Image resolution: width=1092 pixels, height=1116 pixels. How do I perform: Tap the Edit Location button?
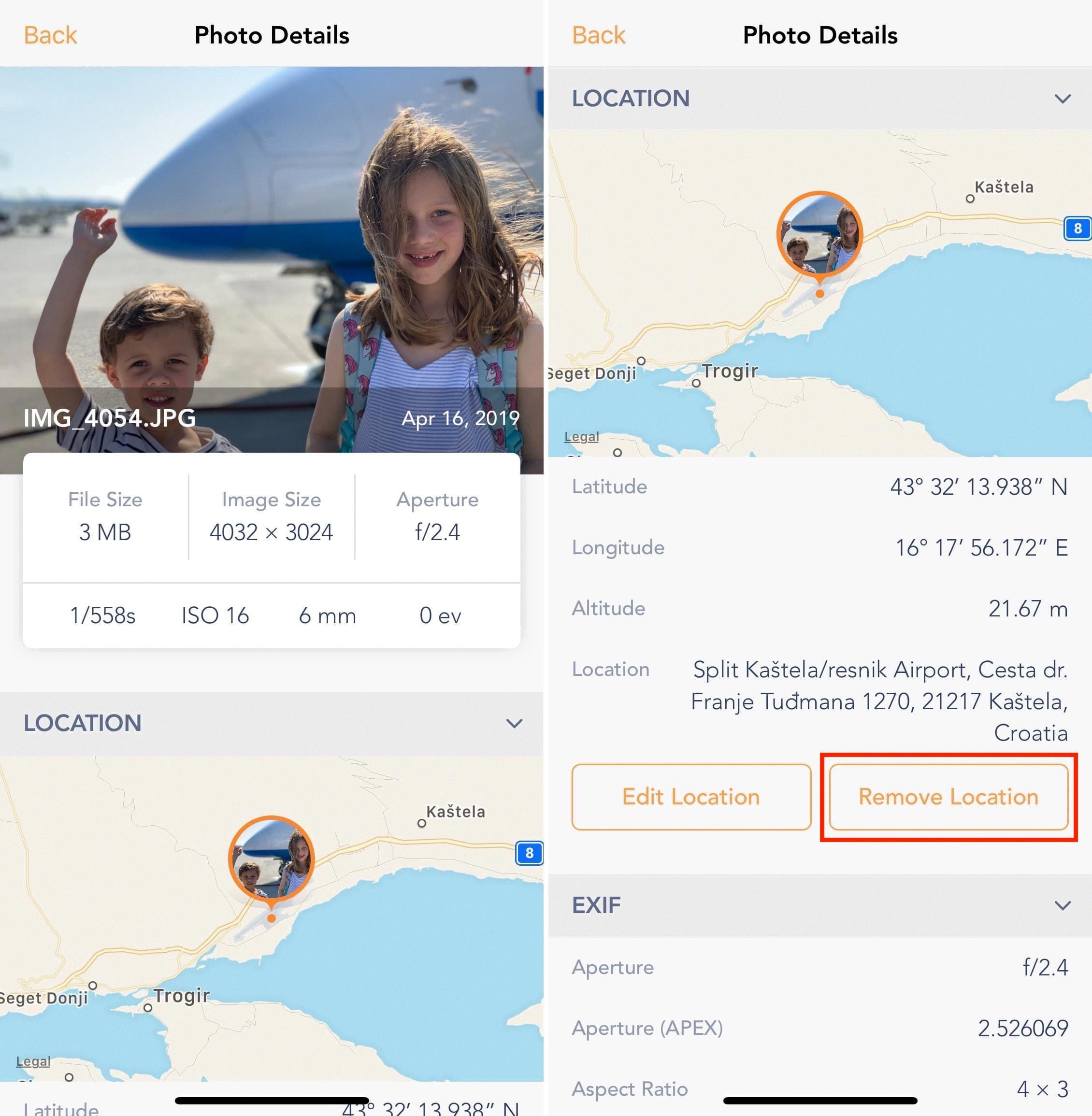click(x=691, y=797)
